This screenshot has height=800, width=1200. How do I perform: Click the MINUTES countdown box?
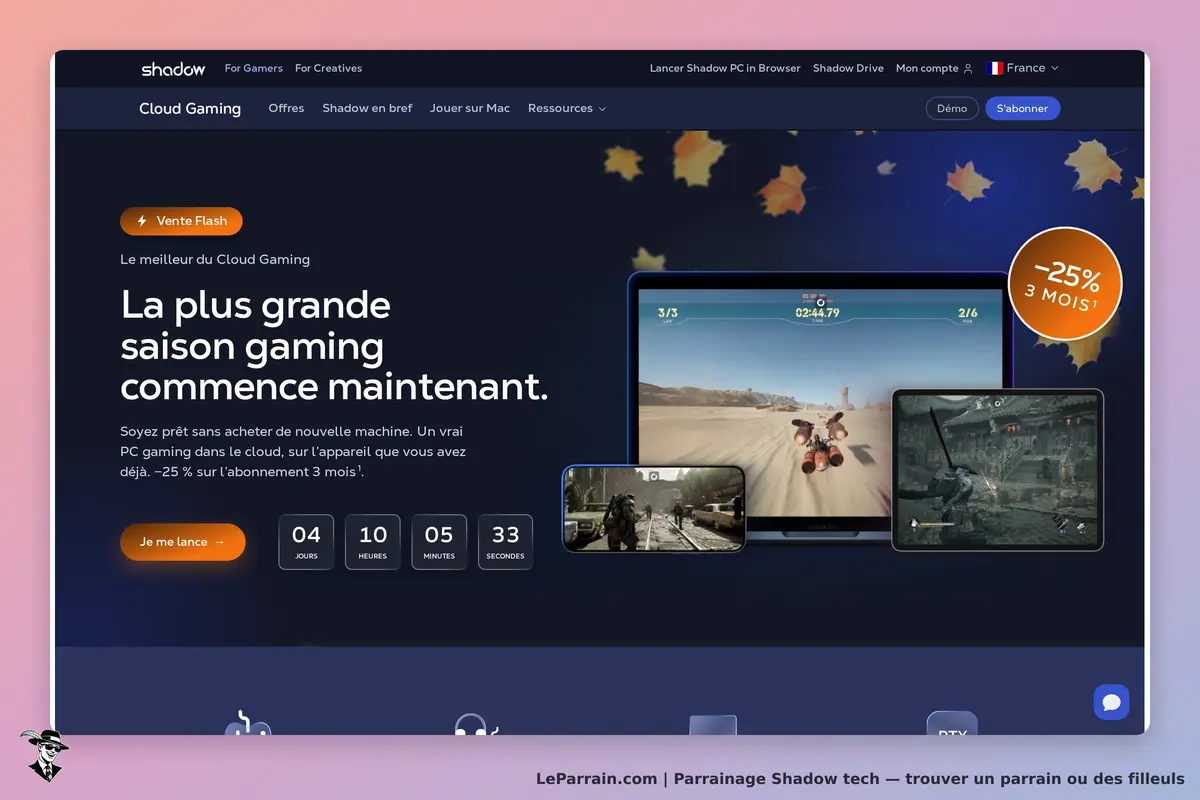coord(439,542)
